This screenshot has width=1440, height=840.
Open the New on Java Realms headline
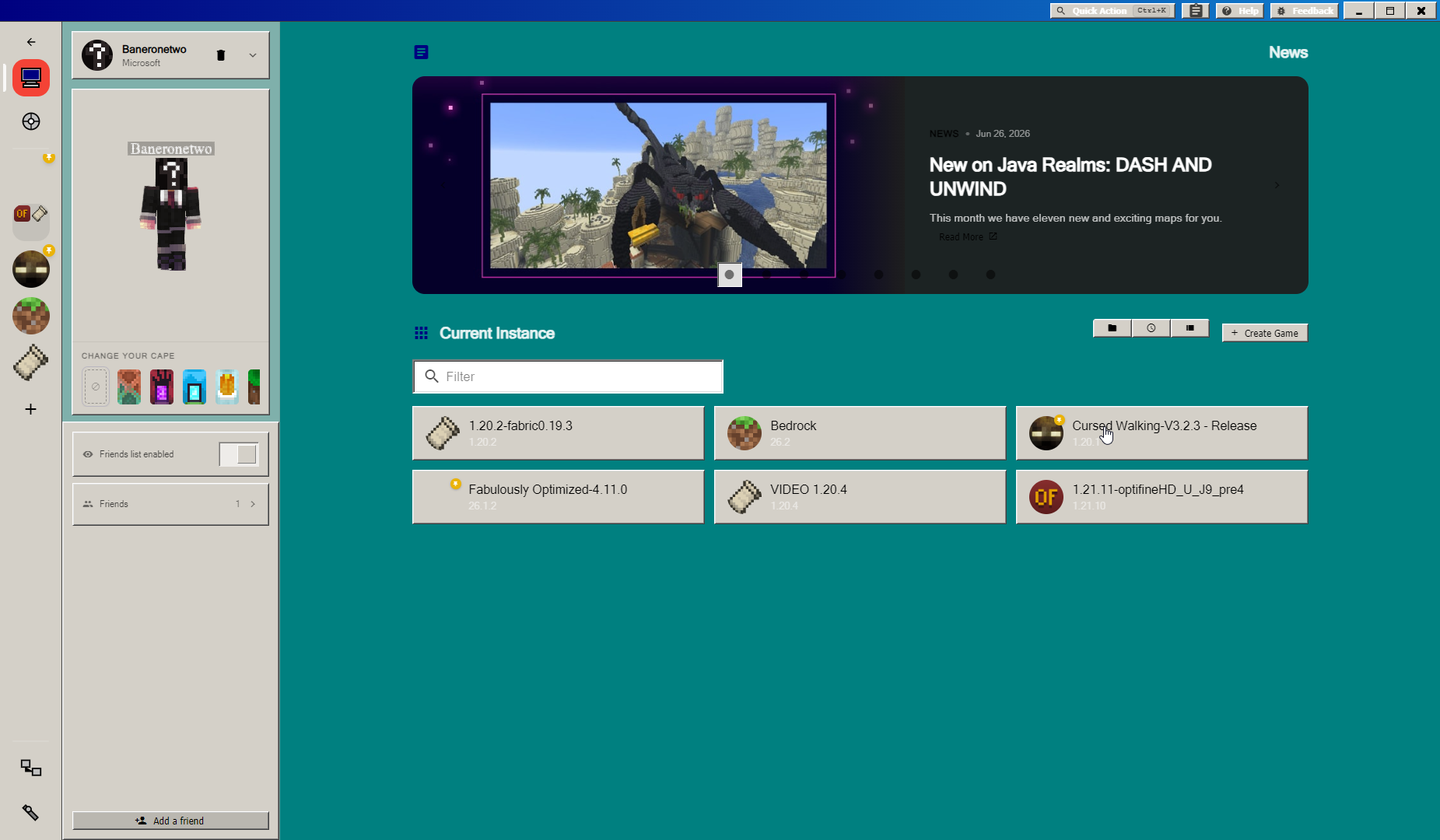pos(1070,177)
